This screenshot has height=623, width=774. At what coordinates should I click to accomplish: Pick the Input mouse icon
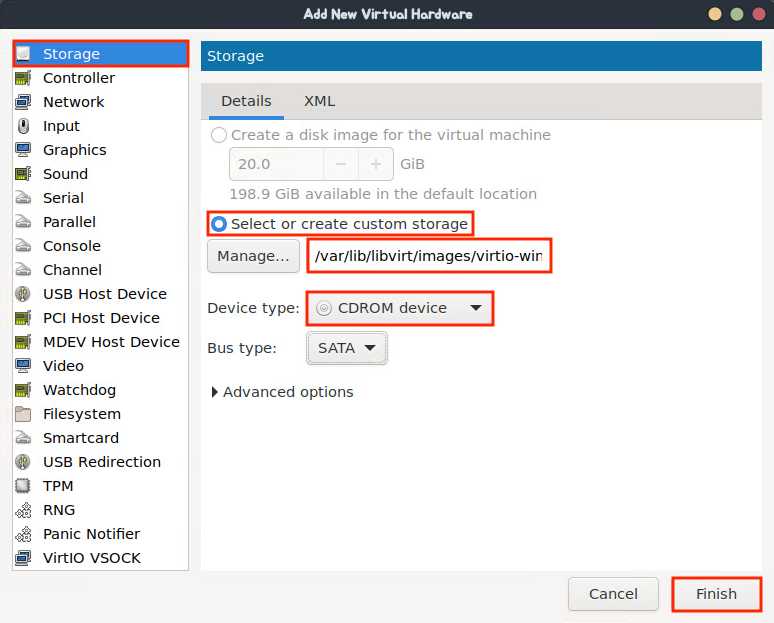pos(23,126)
